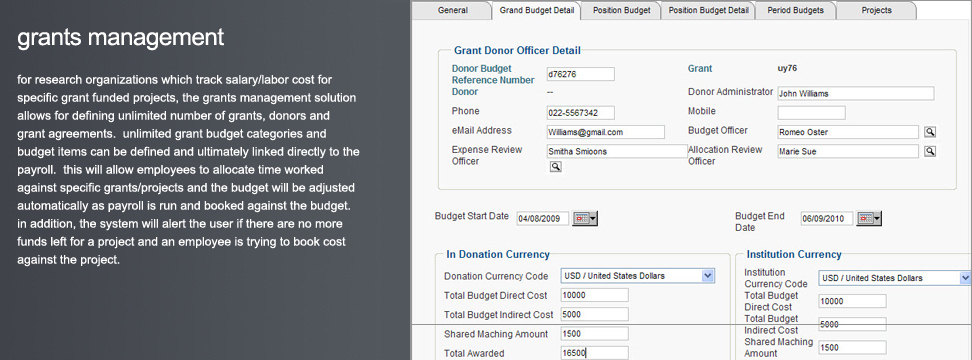Click Institution Total Budget Indirect Cost field

click(x=852, y=324)
